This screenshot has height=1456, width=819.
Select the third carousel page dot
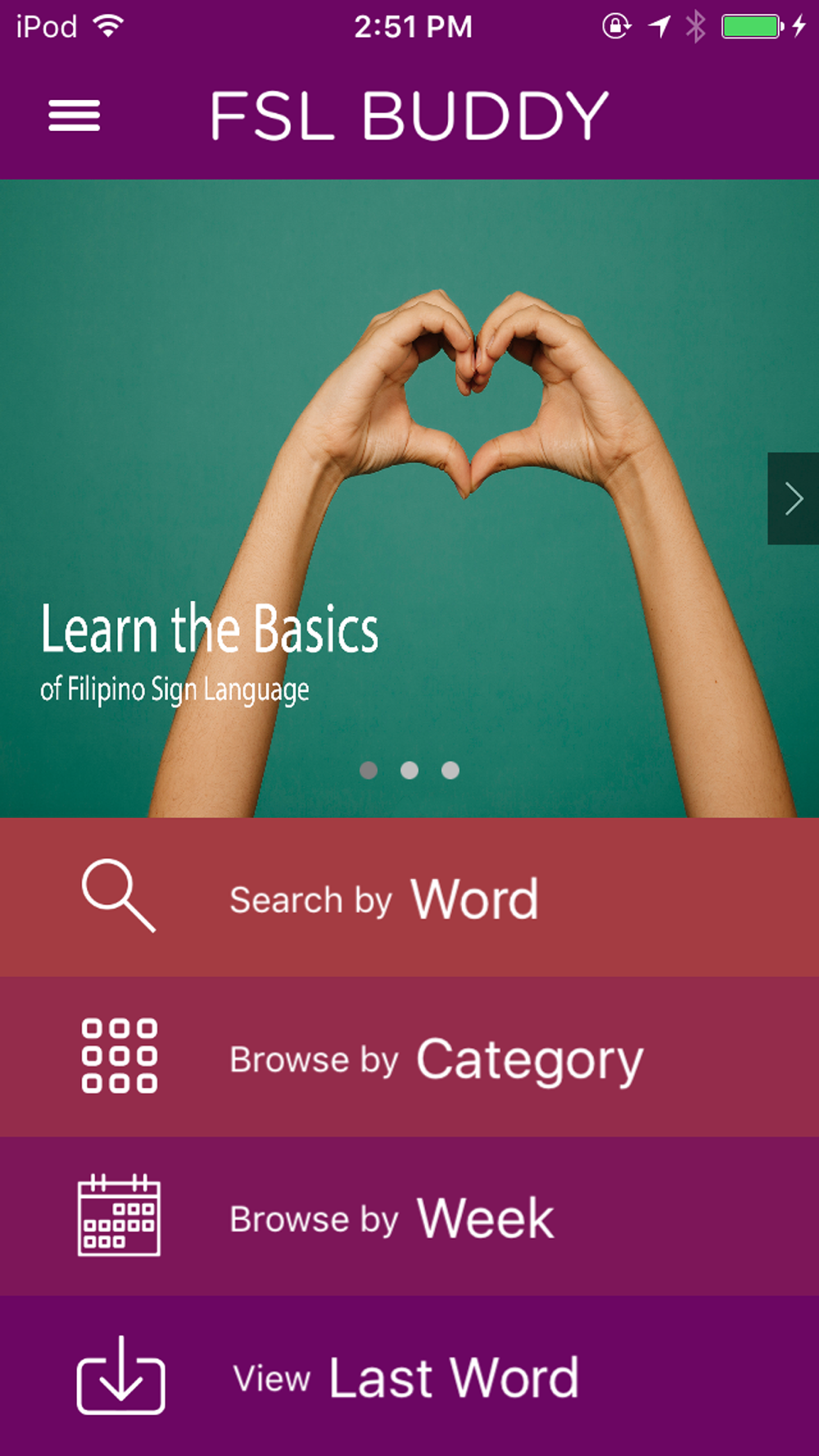pos(450,770)
